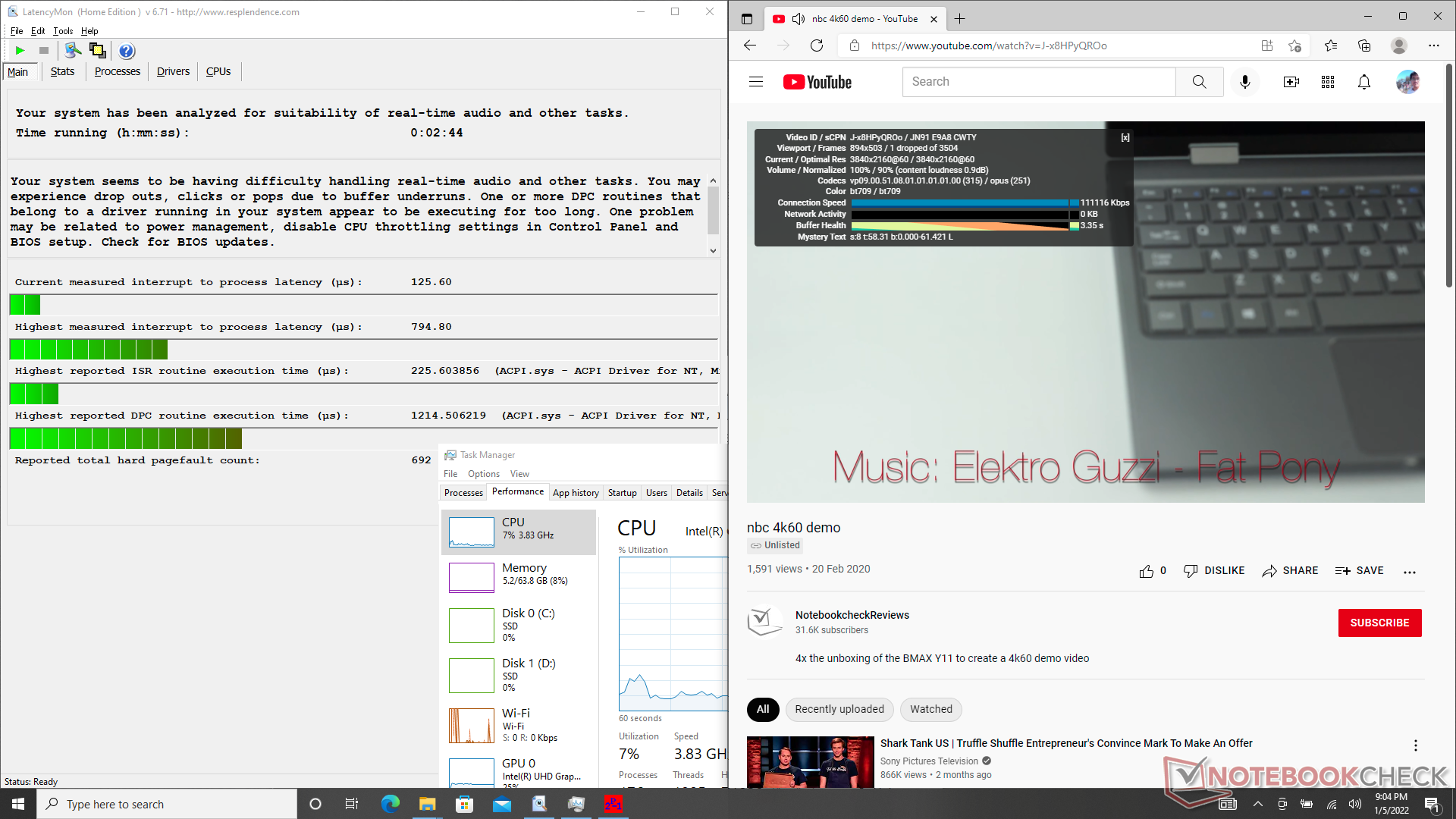Switch to the Drivers tab
Image resolution: width=1456 pixels, height=819 pixels.
coord(173,71)
